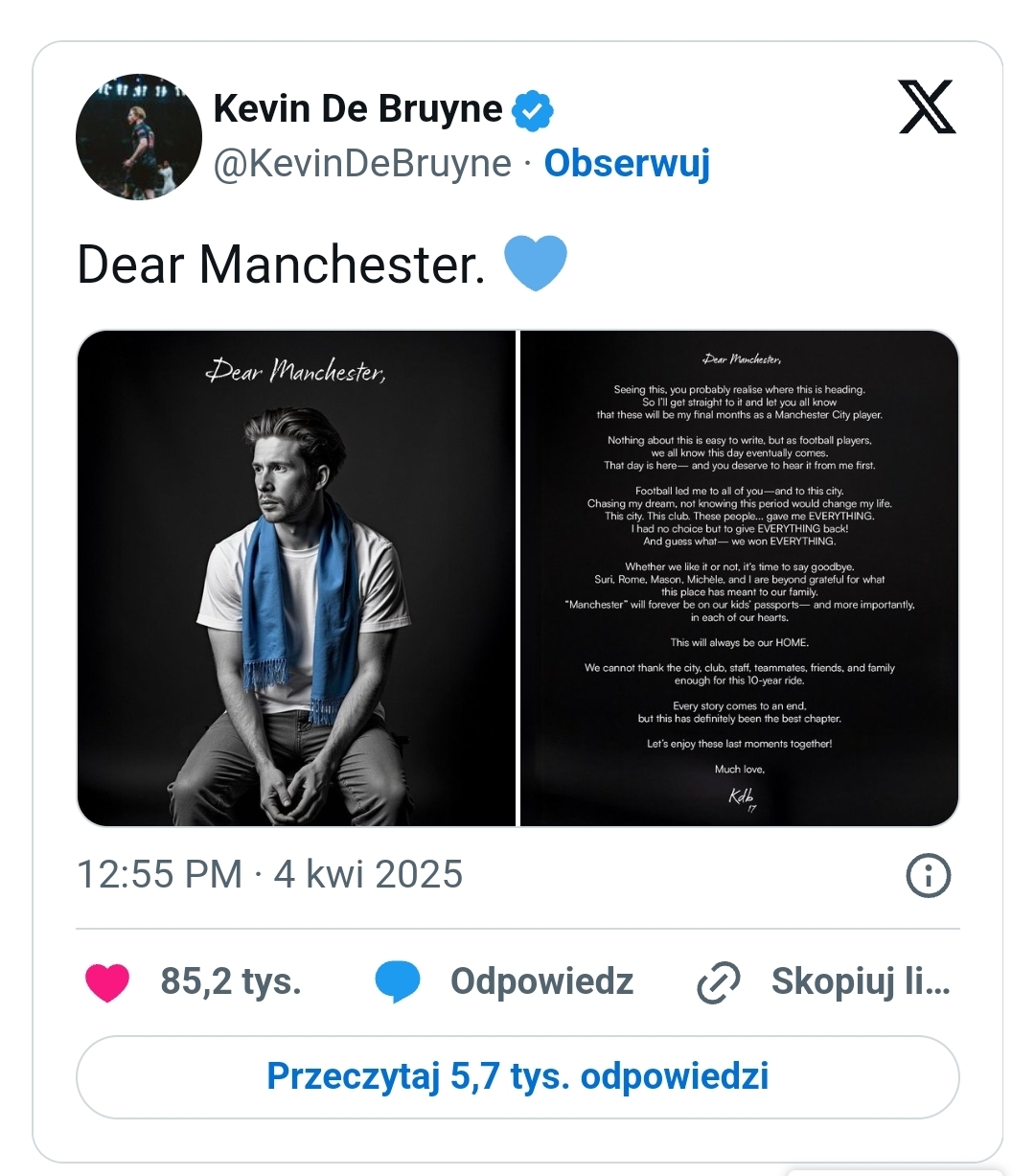Click the blue heart emoji
1035x1176 pixels.
tap(536, 264)
